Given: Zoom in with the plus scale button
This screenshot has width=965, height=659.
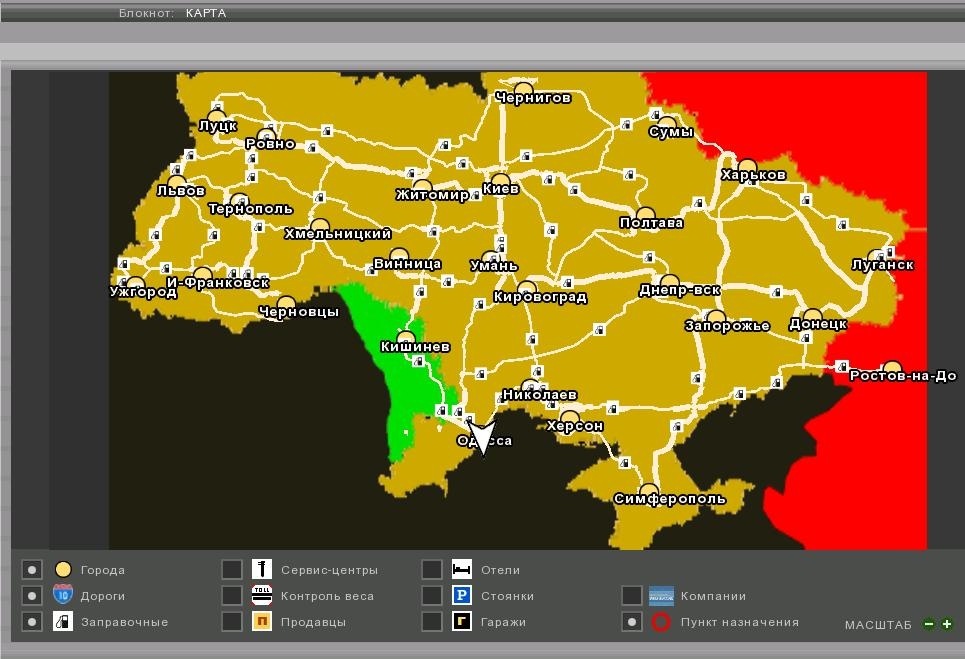Looking at the screenshot, I should [946, 625].
